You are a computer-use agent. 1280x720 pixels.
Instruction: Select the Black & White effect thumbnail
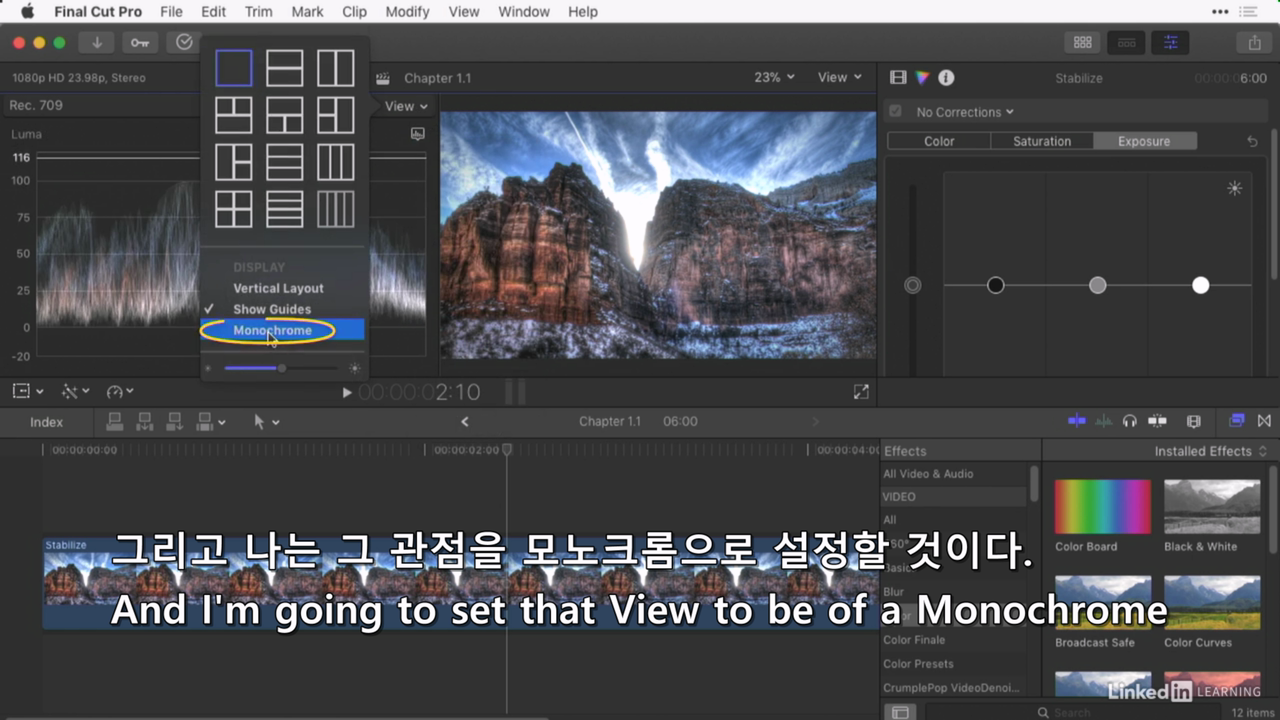(1212, 507)
